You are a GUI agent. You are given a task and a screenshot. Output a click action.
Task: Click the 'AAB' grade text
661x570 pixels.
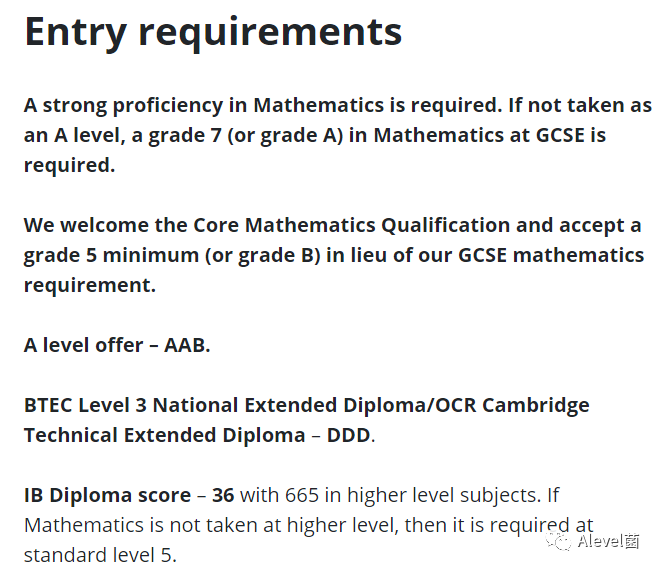pos(185,345)
